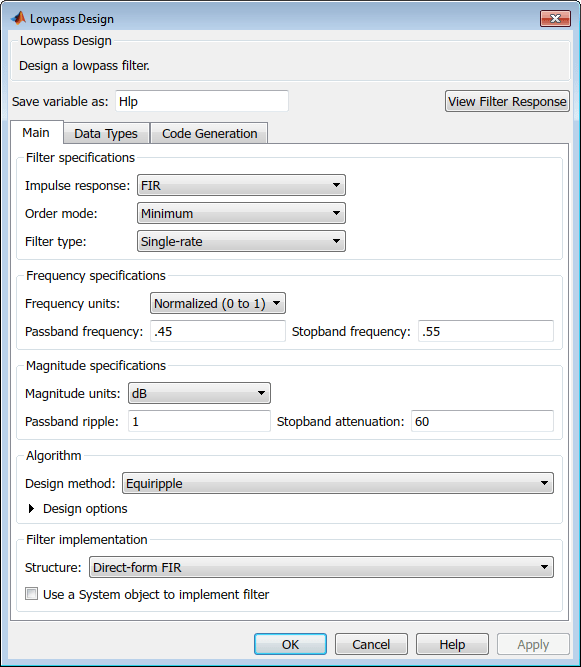Click the 'Filter type:' label

56,241
